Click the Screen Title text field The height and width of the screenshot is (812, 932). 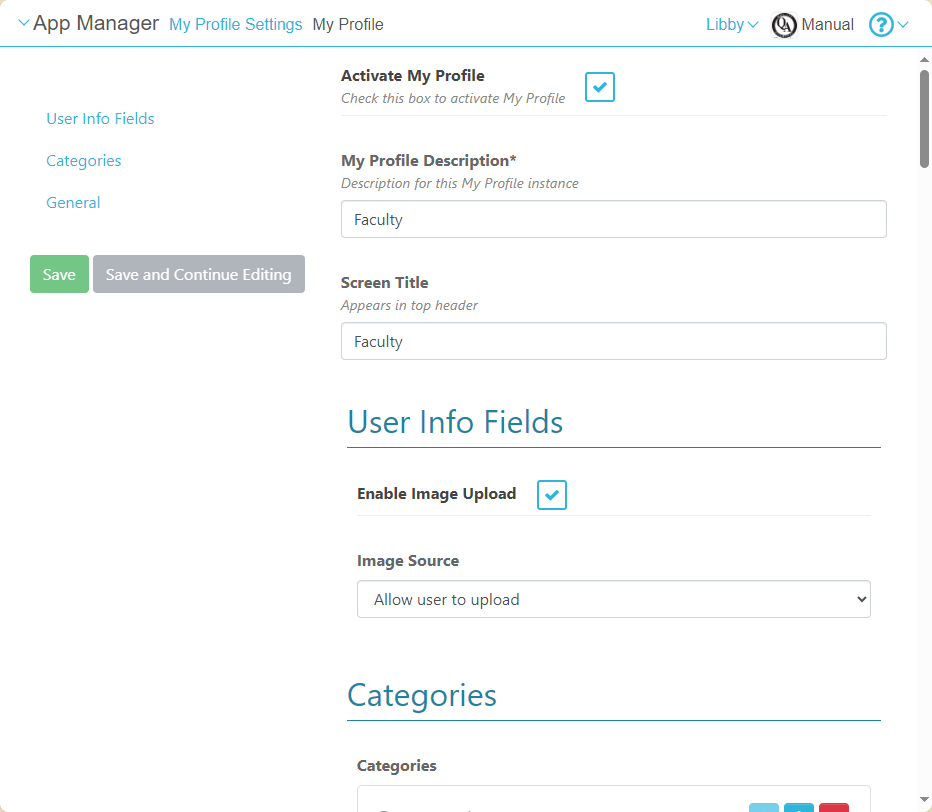[x=613, y=342]
